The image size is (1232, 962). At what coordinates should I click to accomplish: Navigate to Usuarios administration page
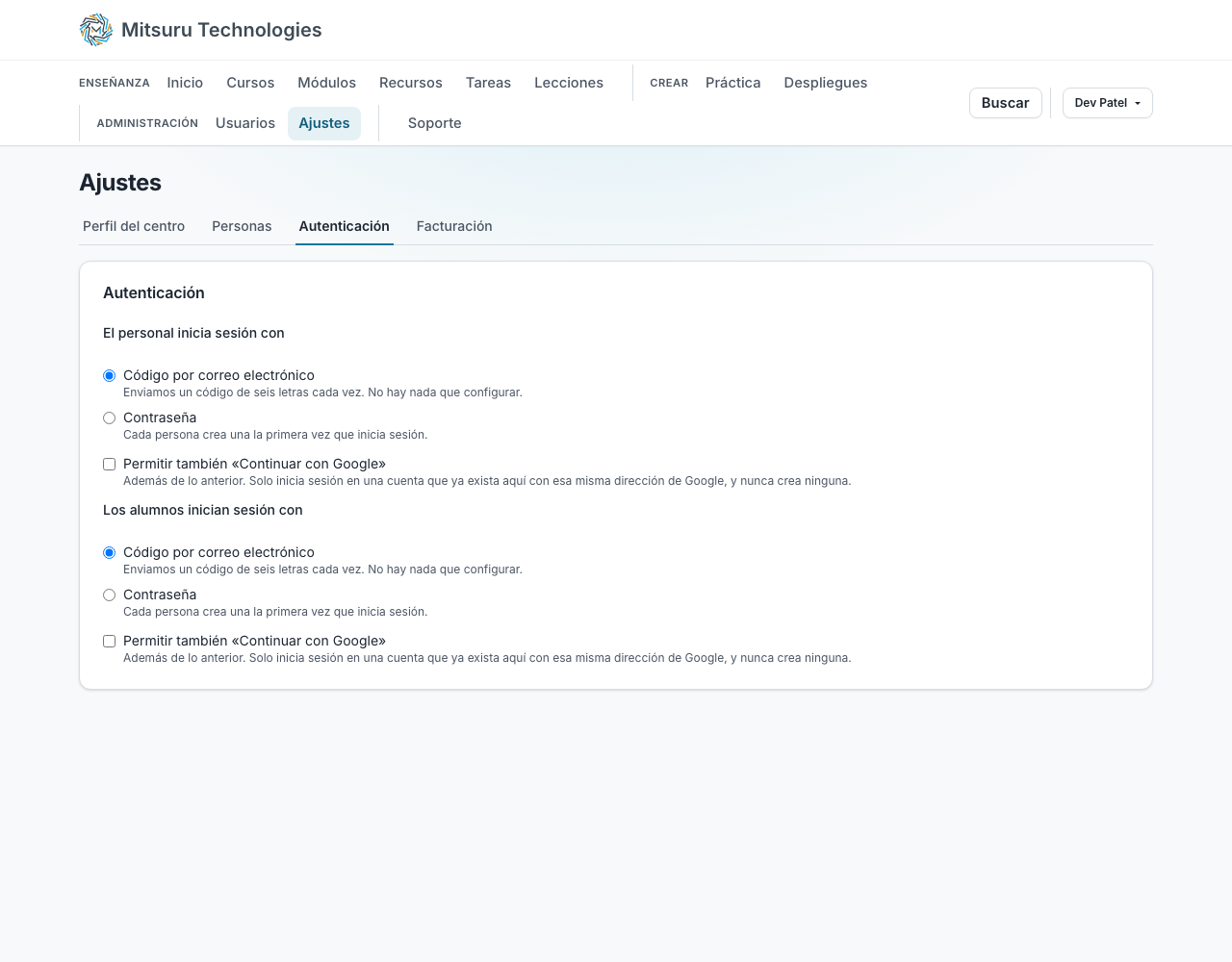[x=245, y=123]
